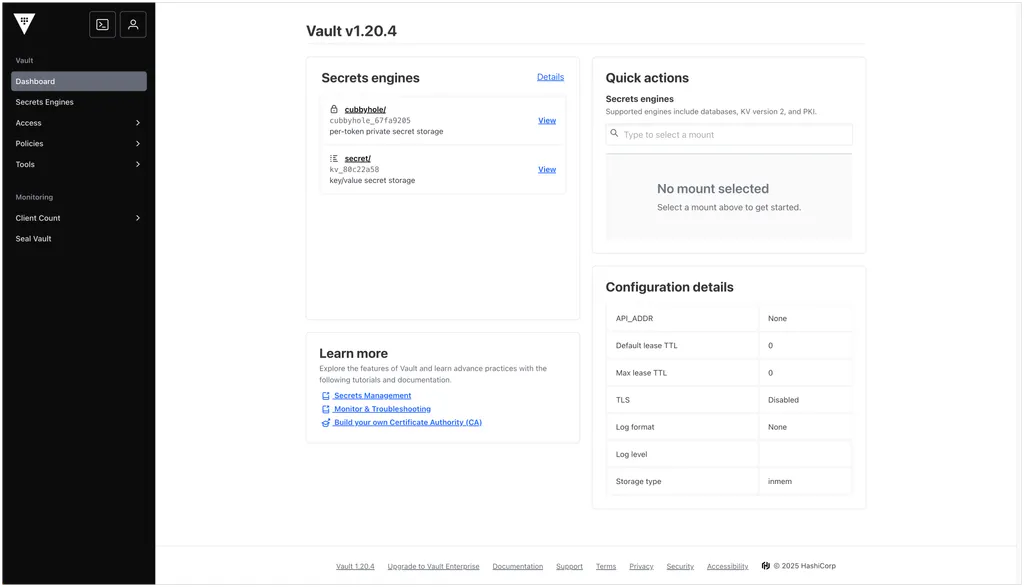Screen dimensions: 1024x587
Task: Click the cubbyhole lock icon
Action: pos(334,109)
